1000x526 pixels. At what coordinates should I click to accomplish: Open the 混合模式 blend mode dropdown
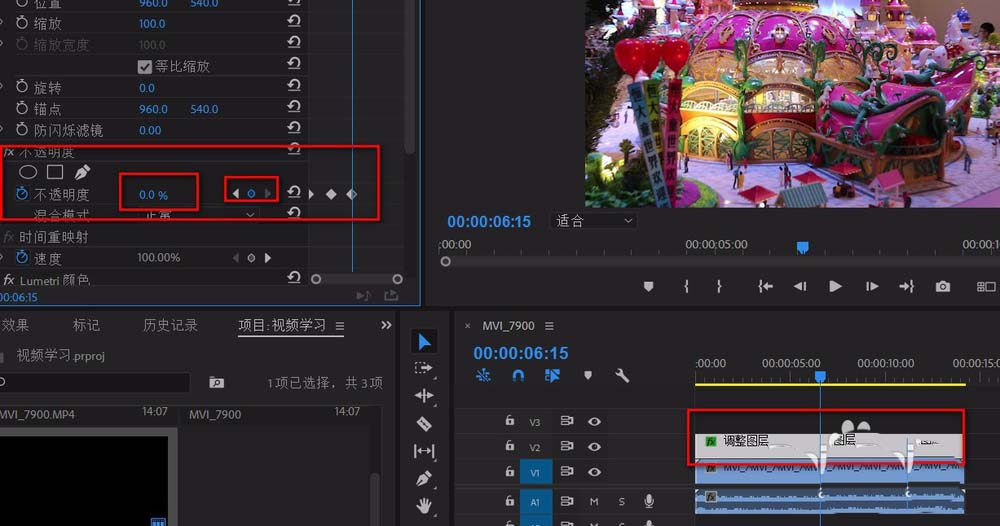point(199,215)
